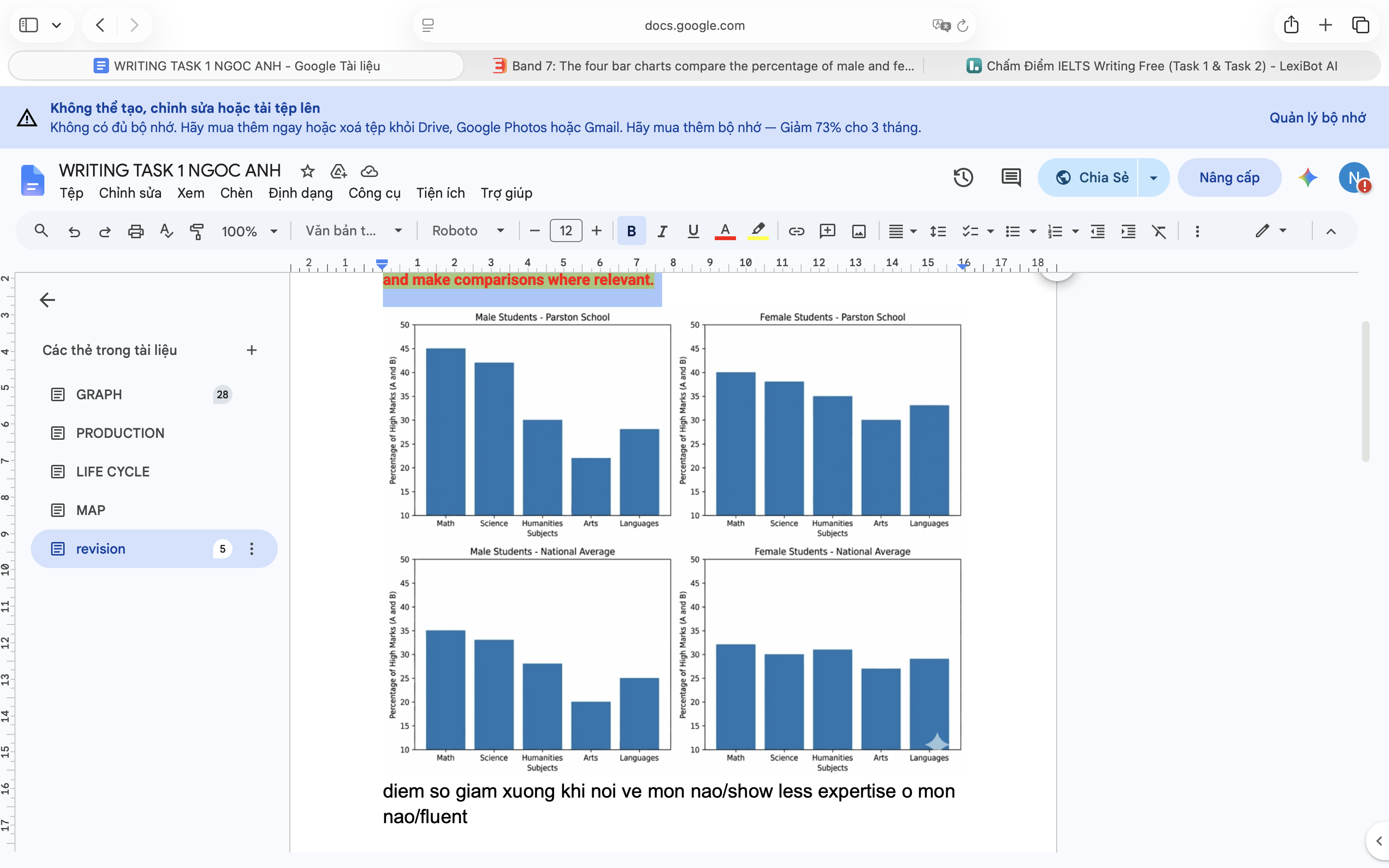Hide the menus with up chevron
The height and width of the screenshot is (868, 1389).
coord(1331,231)
